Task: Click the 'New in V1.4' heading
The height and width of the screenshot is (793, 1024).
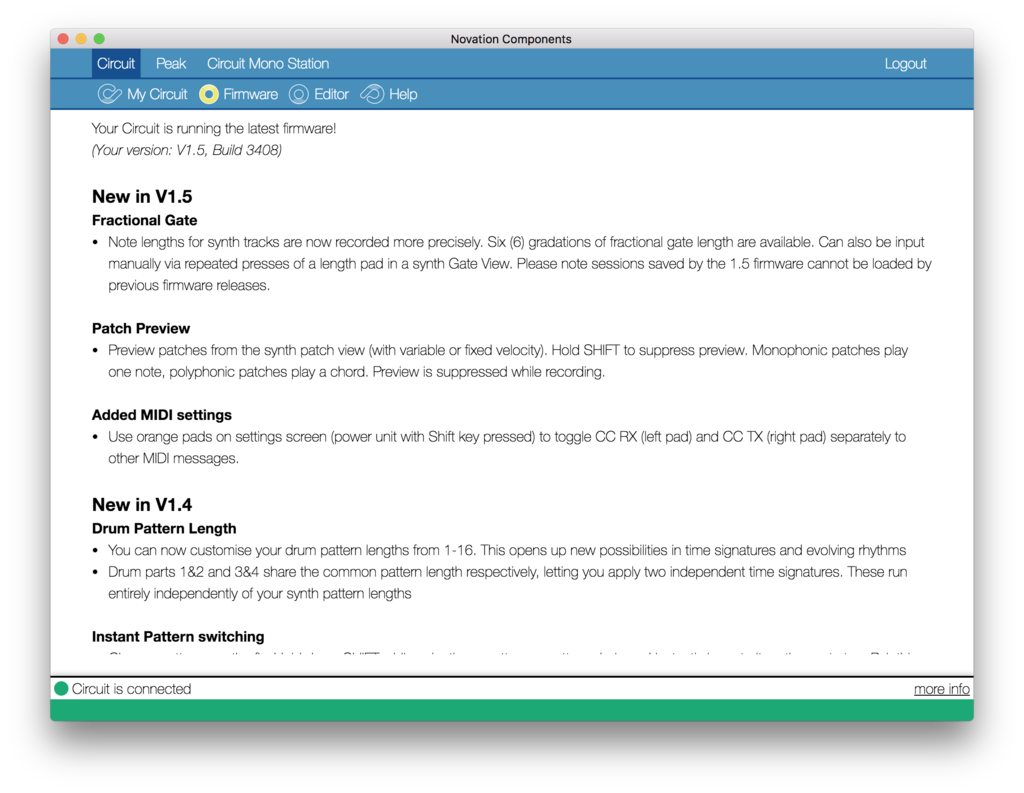Action: pos(142,505)
